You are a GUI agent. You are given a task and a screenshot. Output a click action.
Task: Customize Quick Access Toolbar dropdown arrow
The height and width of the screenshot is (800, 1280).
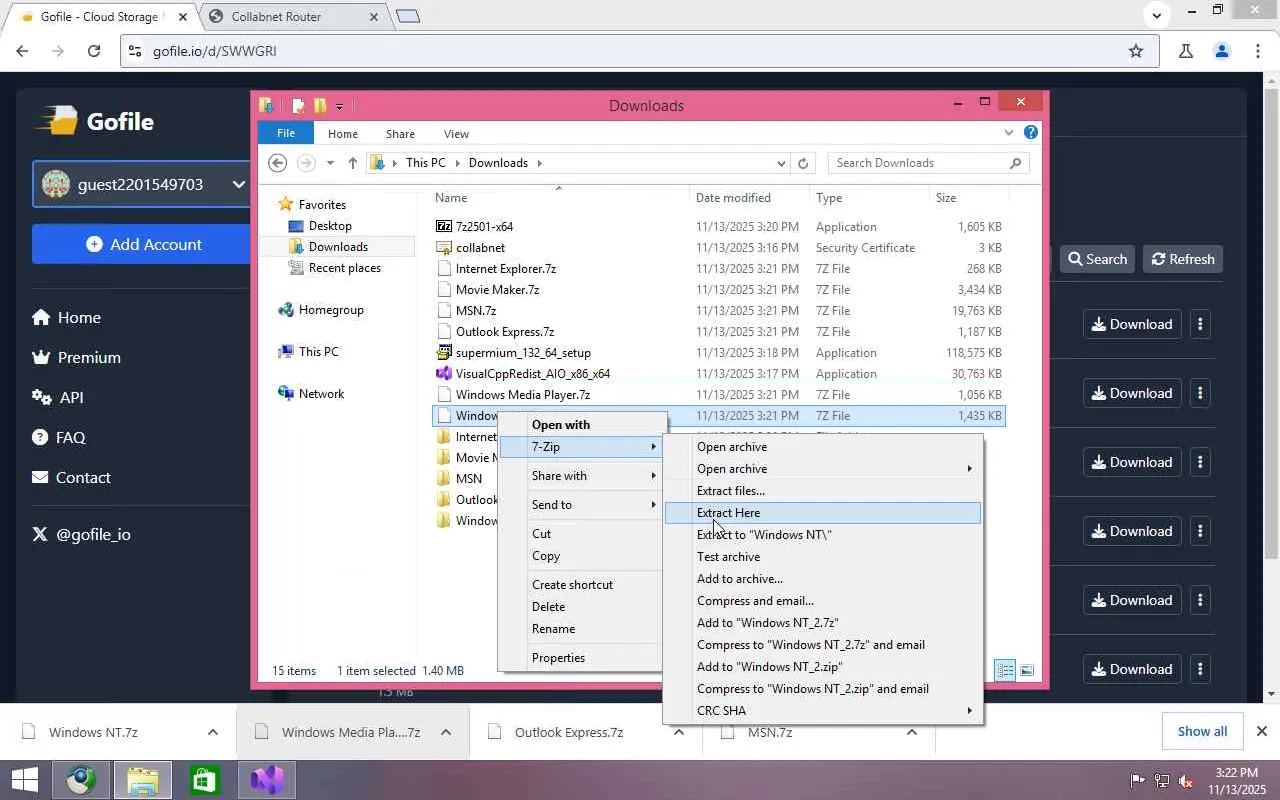(x=340, y=106)
